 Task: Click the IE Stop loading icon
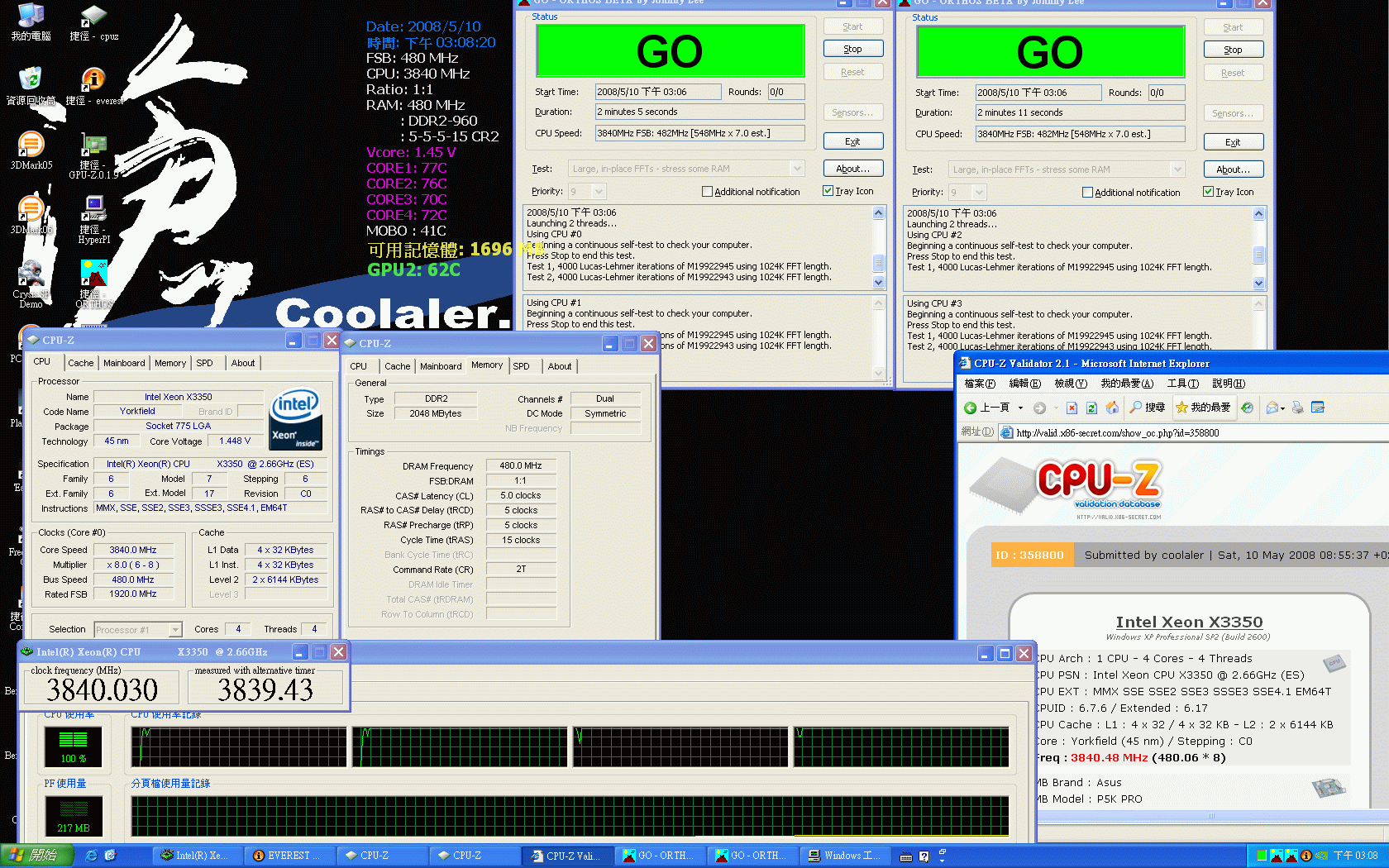point(1072,408)
